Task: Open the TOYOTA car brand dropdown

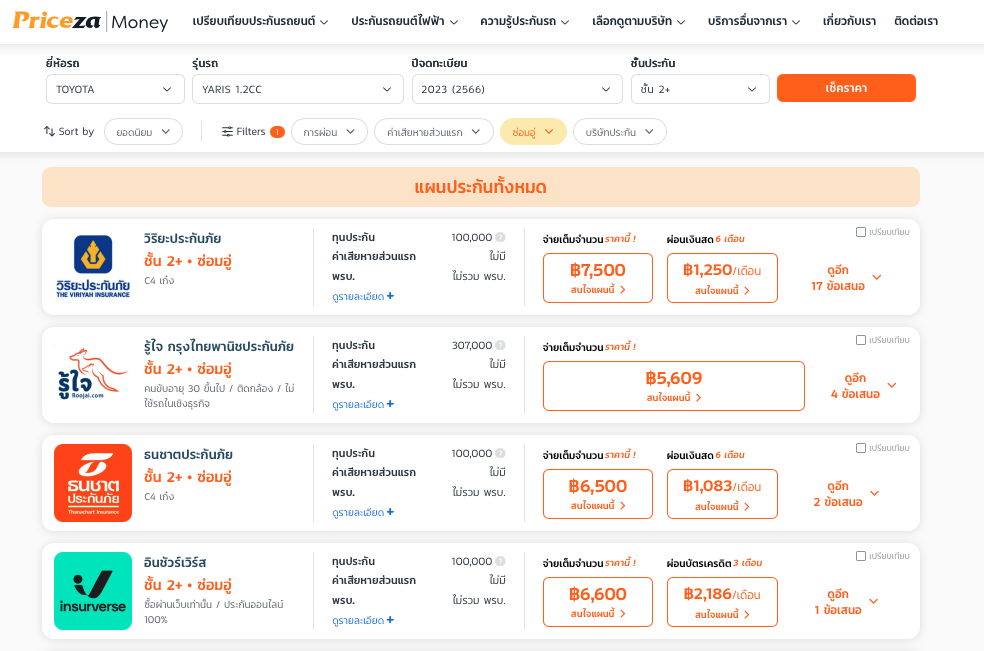Action: pos(115,89)
